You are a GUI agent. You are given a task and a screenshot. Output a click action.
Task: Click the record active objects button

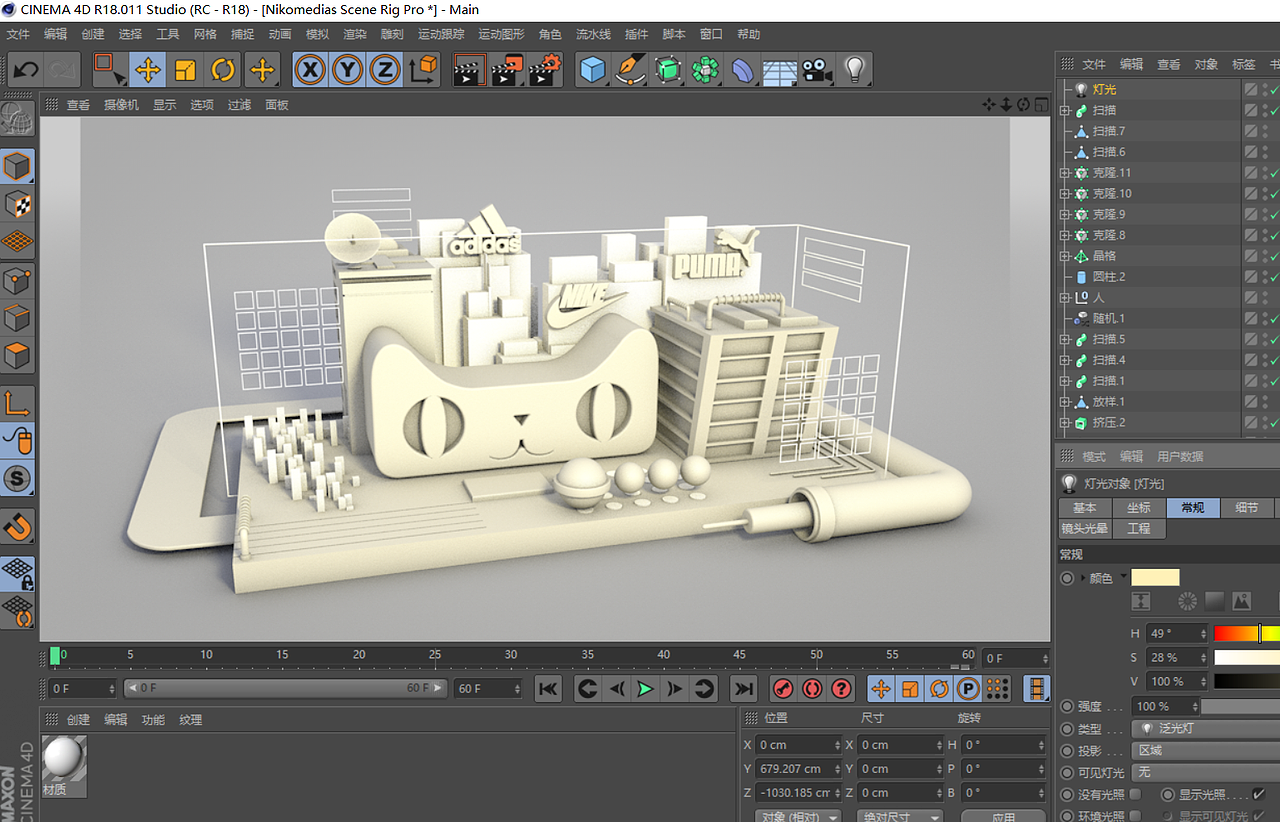tap(784, 688)
